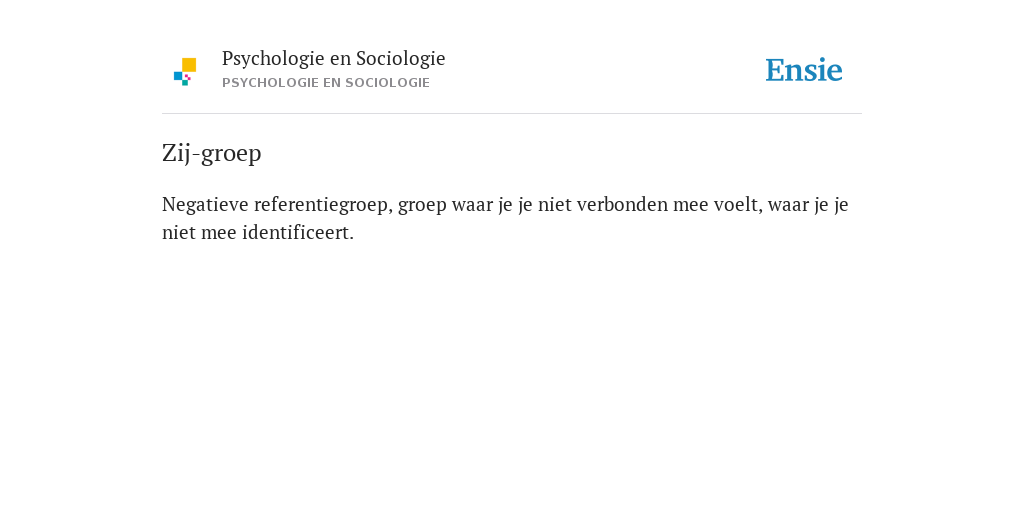The image size is (1024, 512).
Task: Click the horizontal divider under the header
Action: [x=512, y=114]
